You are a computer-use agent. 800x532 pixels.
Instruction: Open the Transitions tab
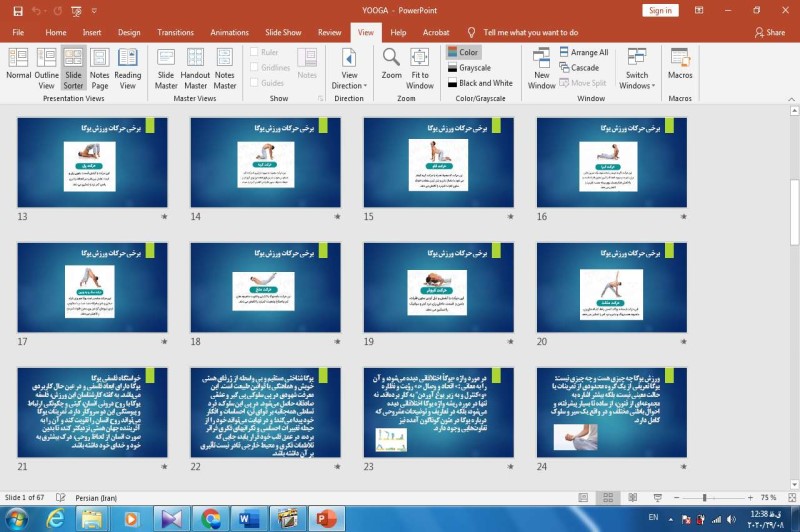point(176,32)
